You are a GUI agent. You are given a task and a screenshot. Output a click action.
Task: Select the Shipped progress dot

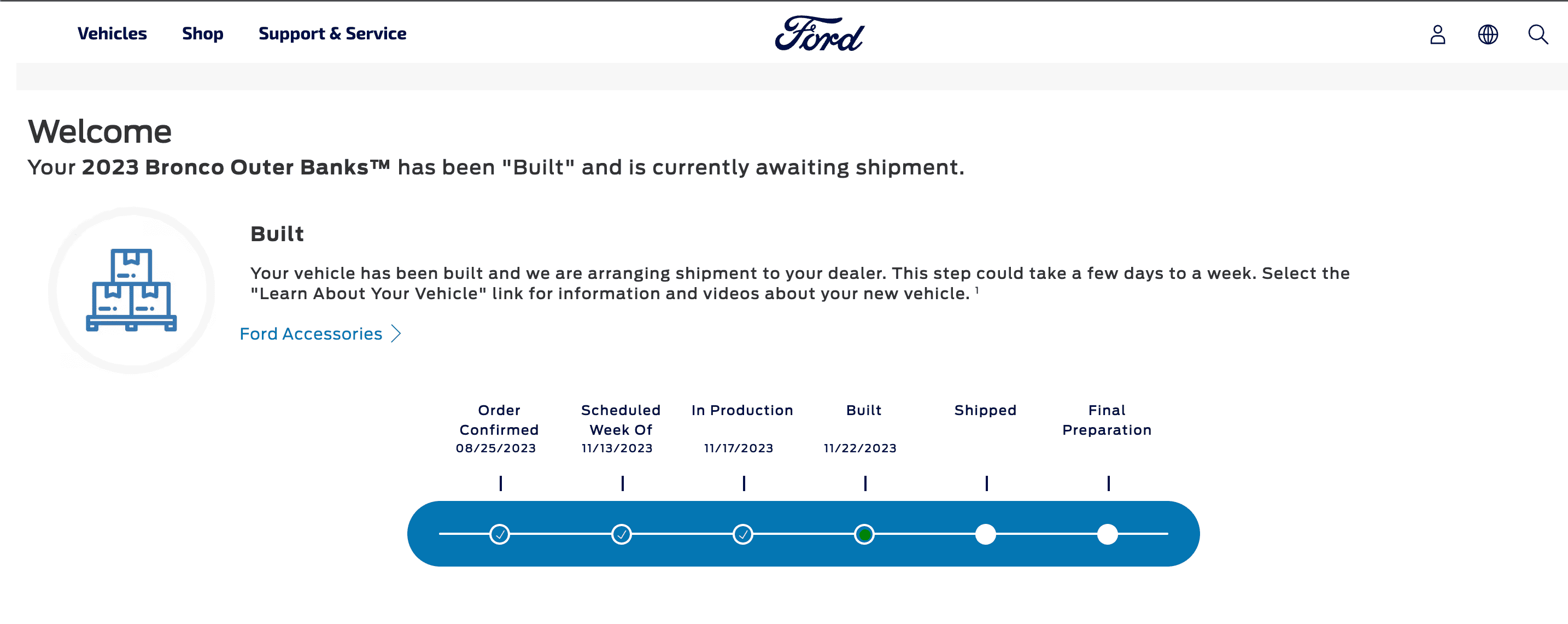pyautogui.click(x=986, y=534)
